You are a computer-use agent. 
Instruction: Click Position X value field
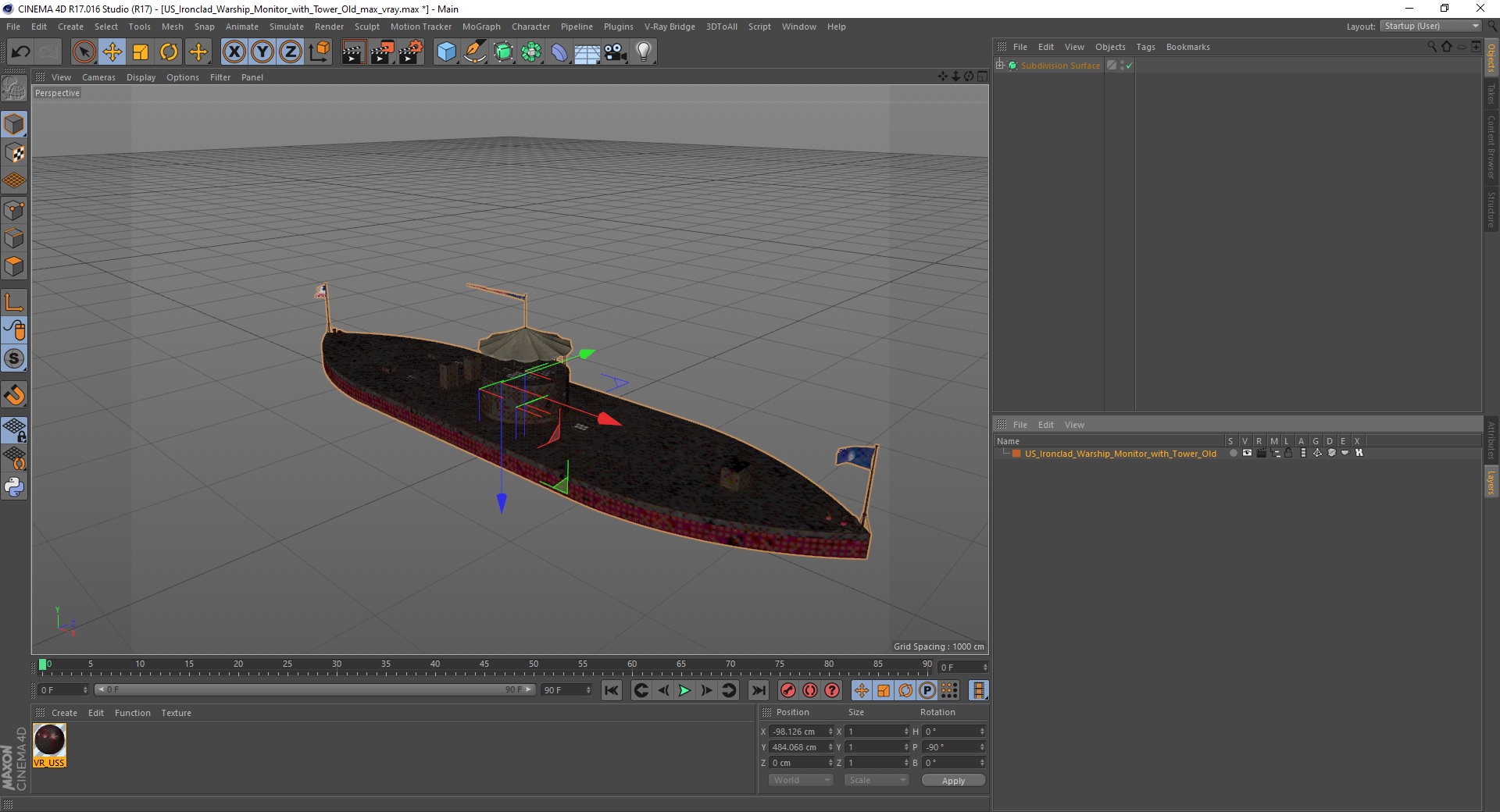click(x=798, y=732)
